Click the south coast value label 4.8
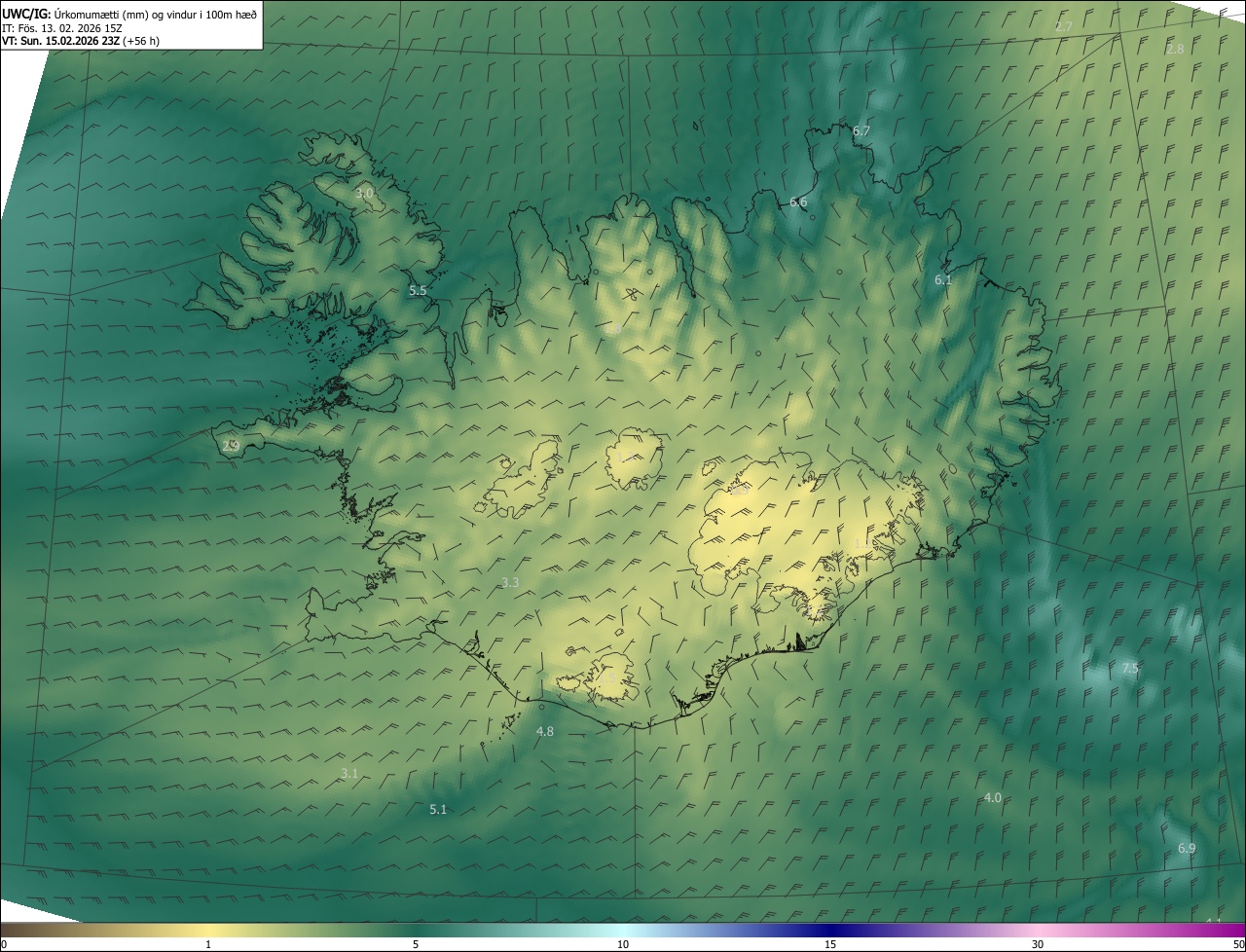1246x952 pixels. pos(545,731)
